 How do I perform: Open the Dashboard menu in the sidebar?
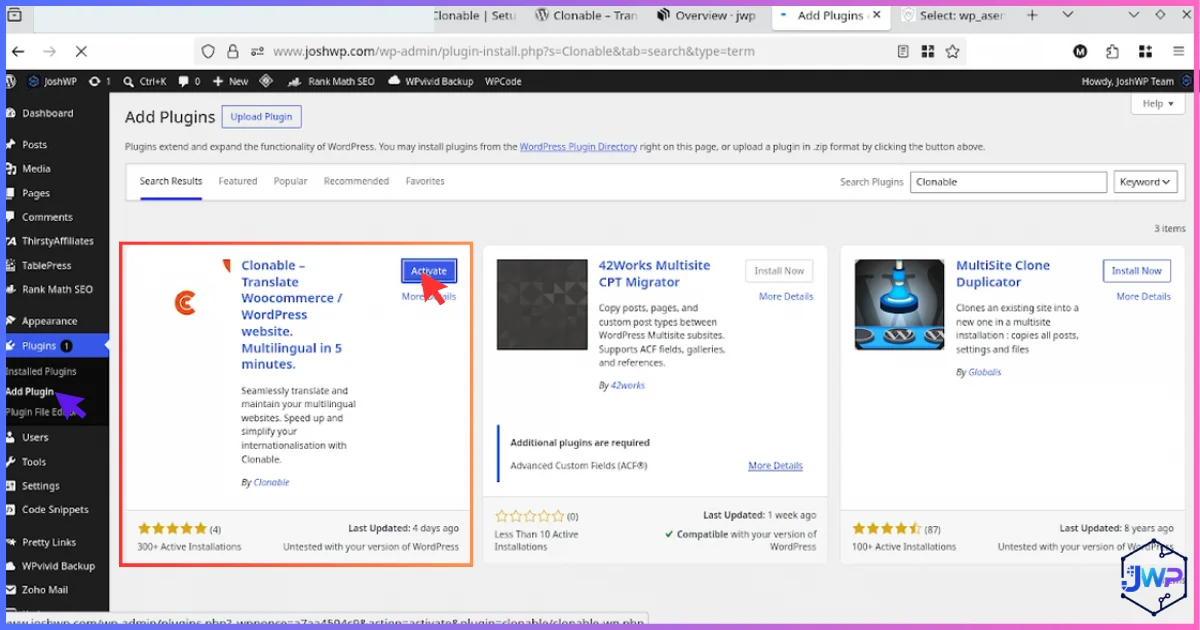point(48,113)
